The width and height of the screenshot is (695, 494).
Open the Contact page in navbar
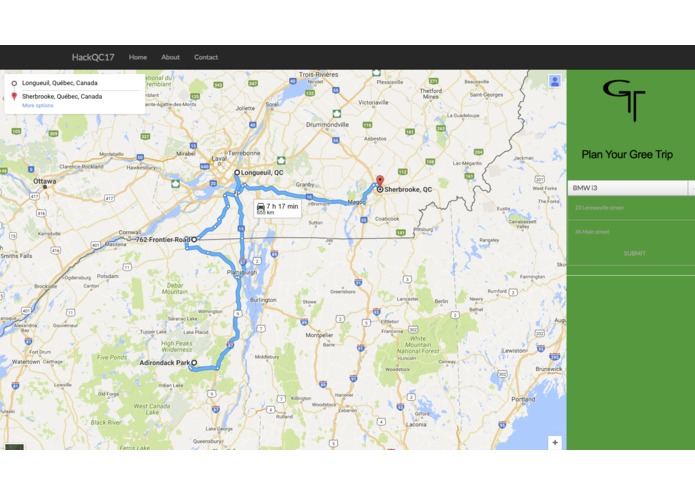click(206, 57)
